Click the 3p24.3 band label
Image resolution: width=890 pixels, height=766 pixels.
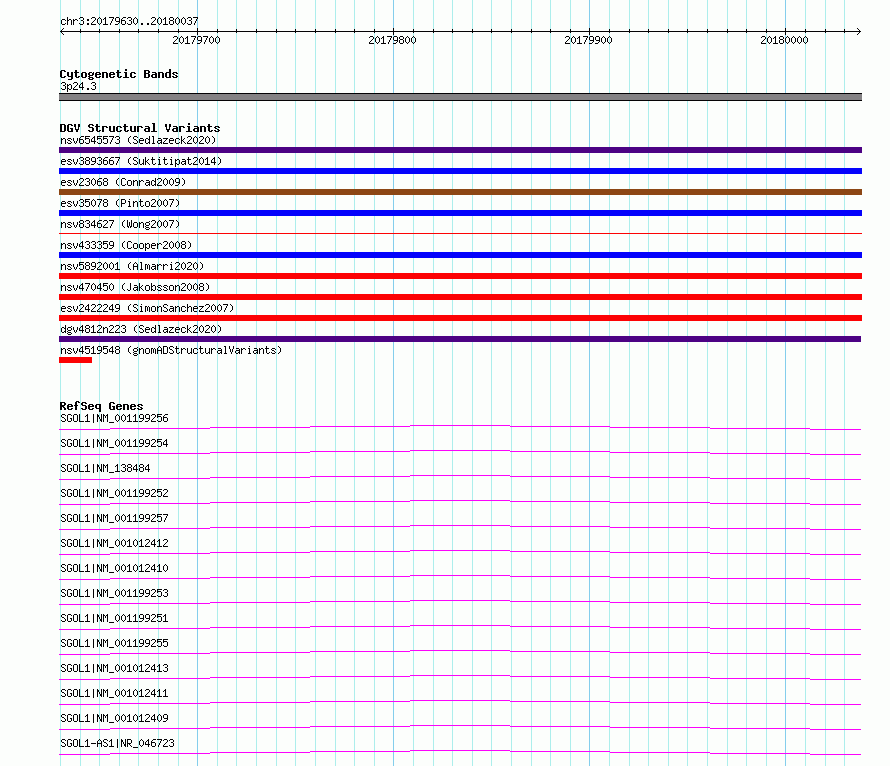tap(78, 86)
